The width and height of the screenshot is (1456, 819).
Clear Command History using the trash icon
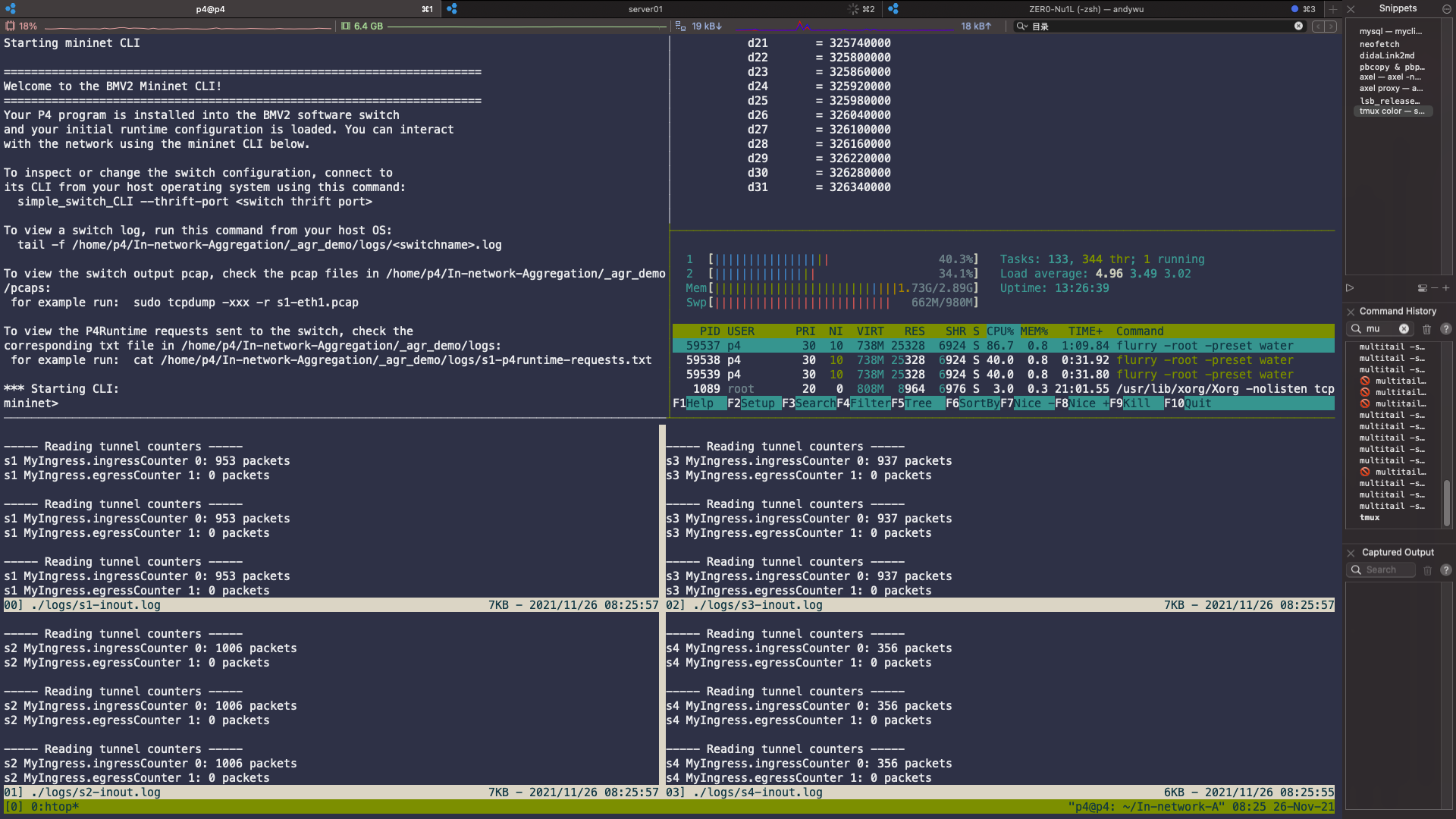[x=1427, y=329]
